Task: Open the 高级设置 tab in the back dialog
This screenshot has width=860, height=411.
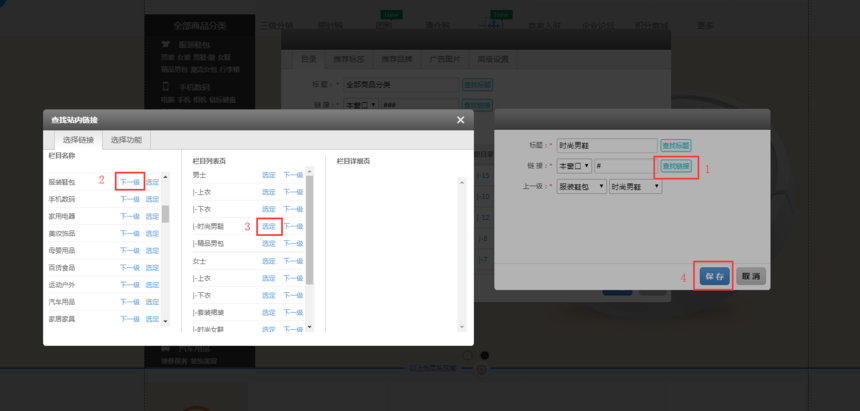Action: (x=493, y=59)
